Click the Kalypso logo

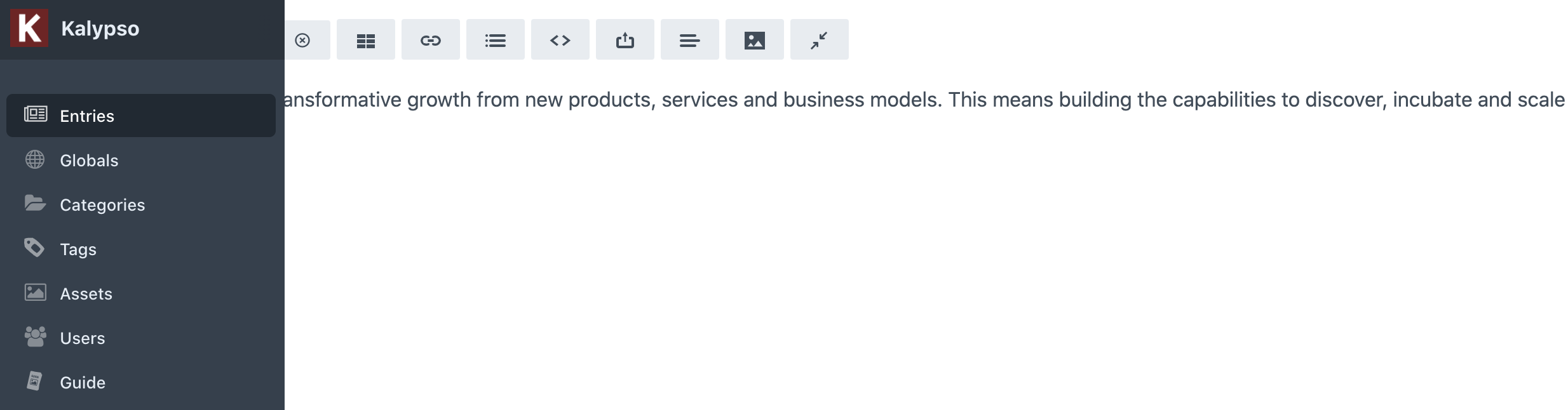[x=30, y=28]
